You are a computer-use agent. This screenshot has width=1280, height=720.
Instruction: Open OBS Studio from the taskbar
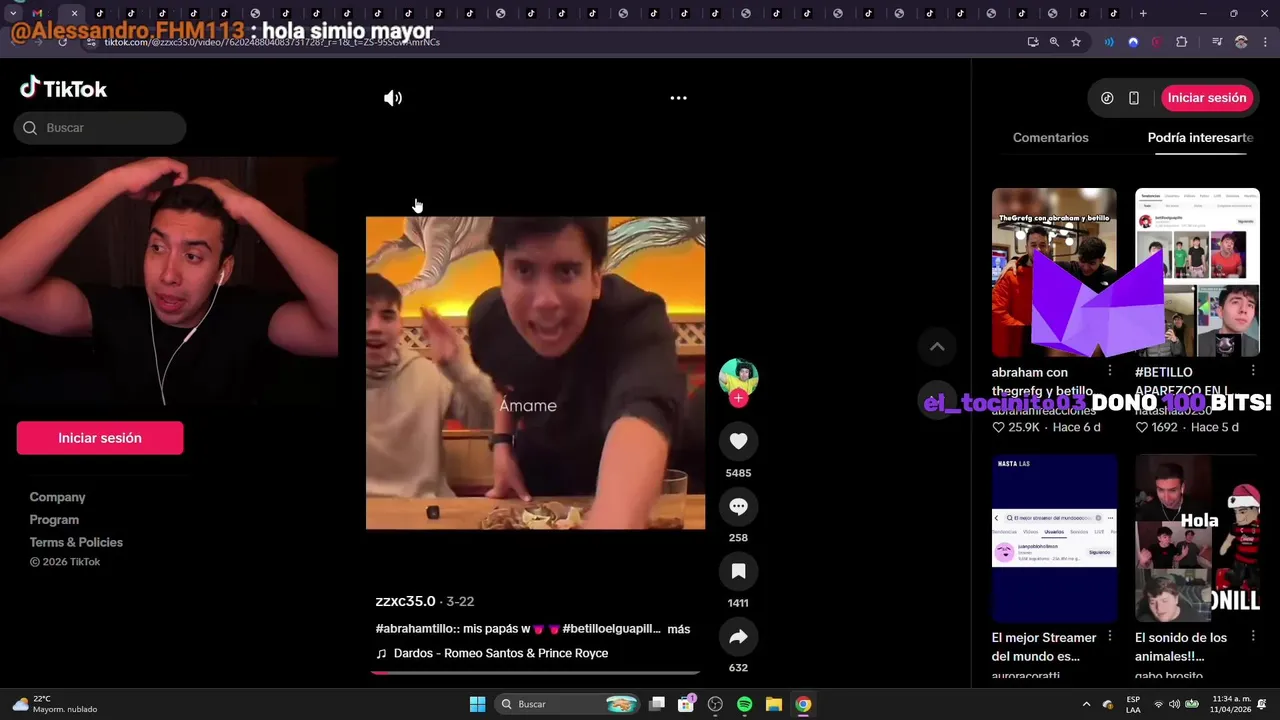click(x=715, y=704)
